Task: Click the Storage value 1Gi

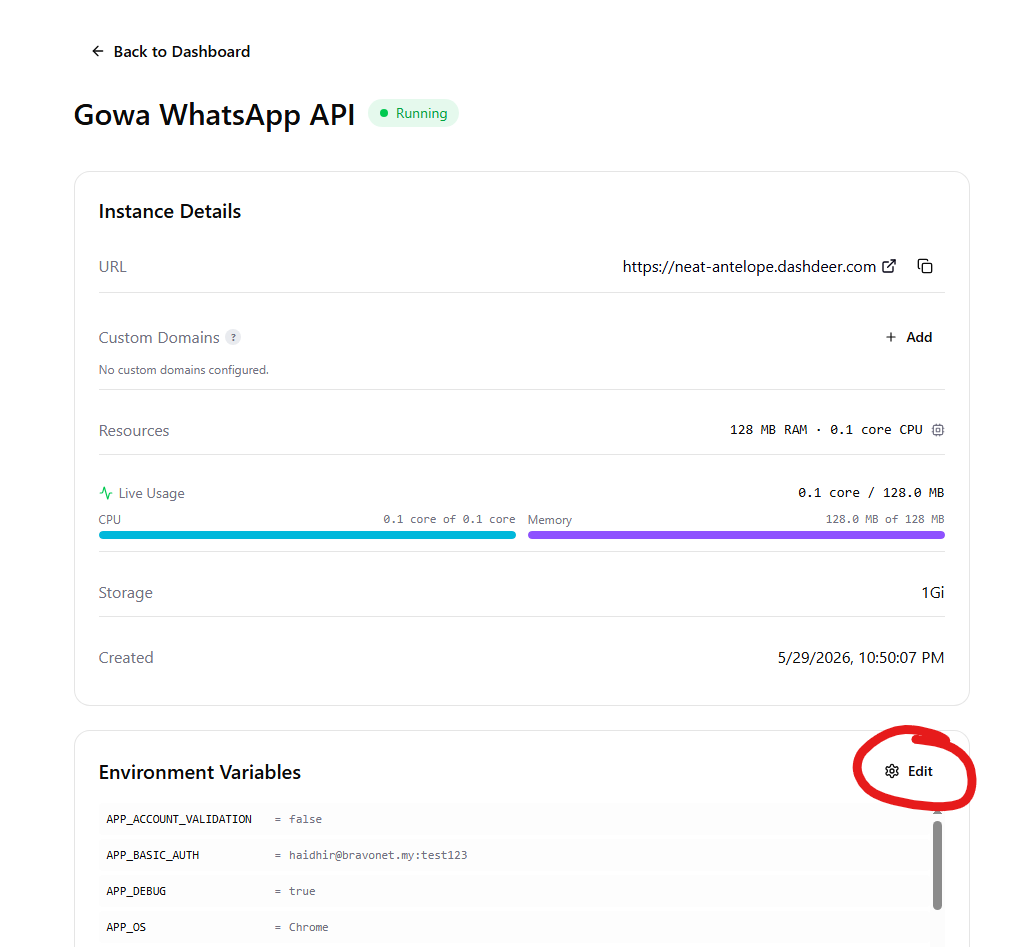Action: 933,593
